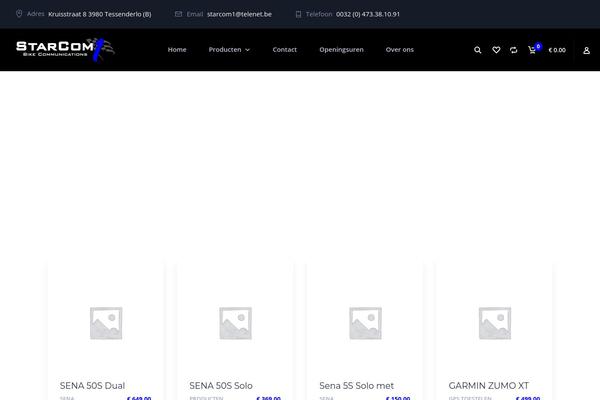This screenshot has width=600, height=400.
Task: Go to the Home menu item
Action: pyautogui.click(x=177, y=50)
